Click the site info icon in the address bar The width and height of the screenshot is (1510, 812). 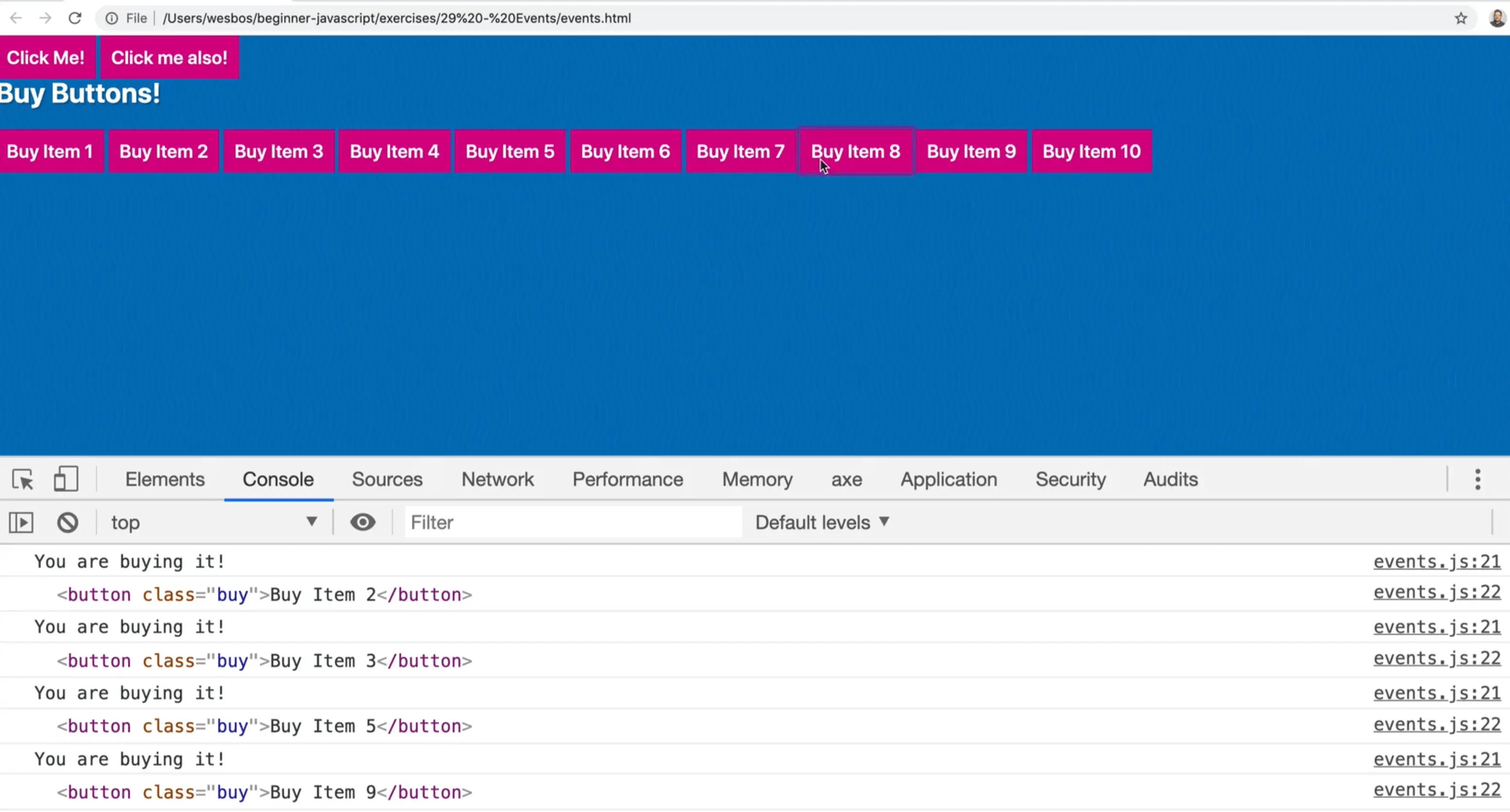111,18
